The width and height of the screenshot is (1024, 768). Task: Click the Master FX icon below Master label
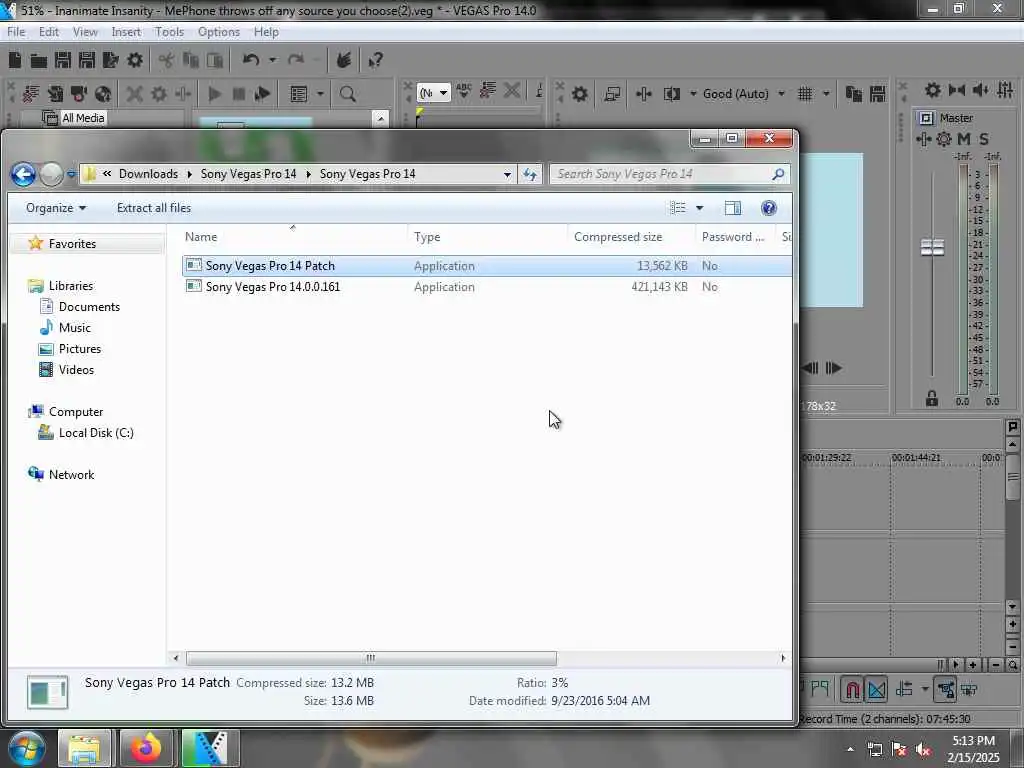[x=923, y=138]
